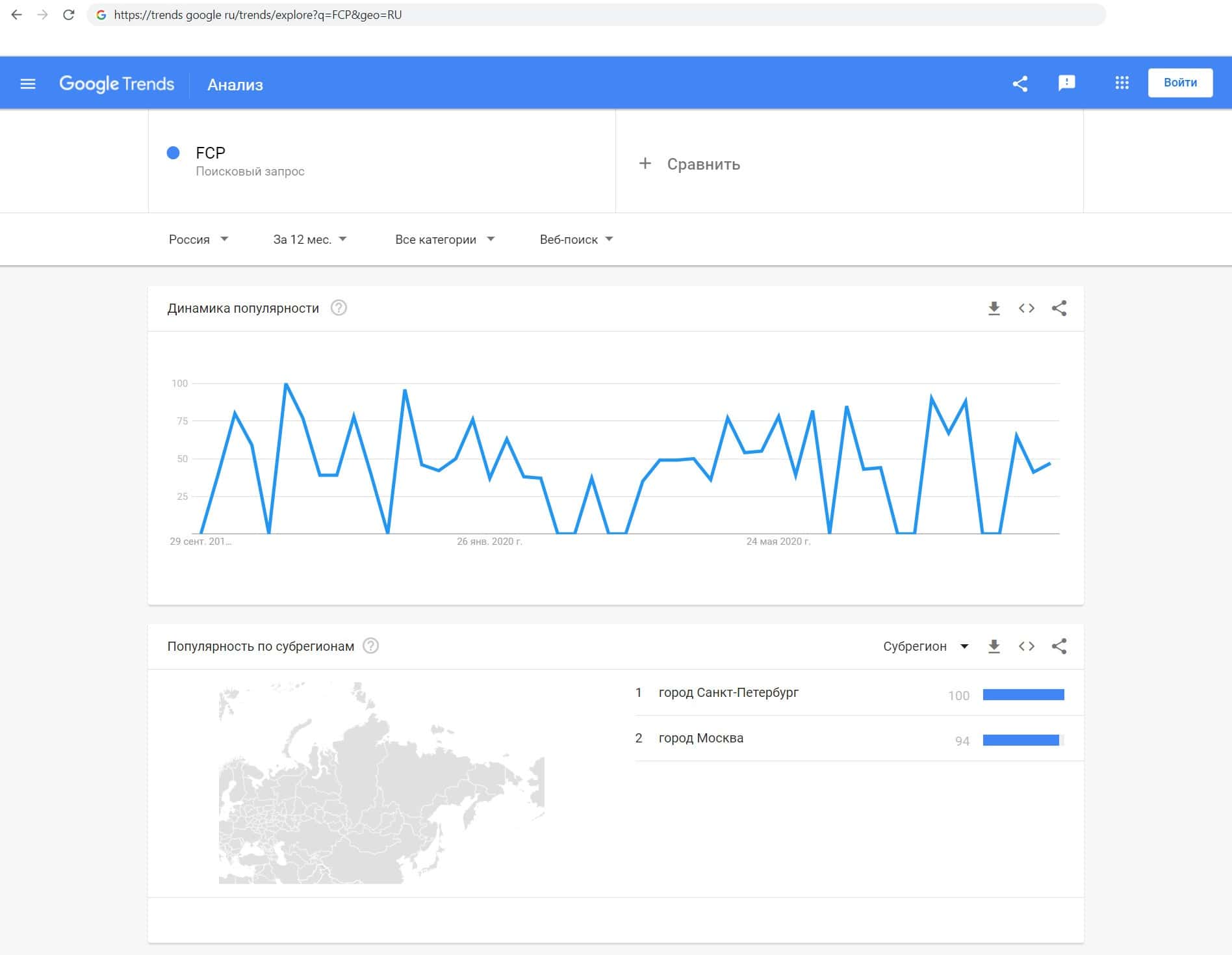Viewport: 1232px width, 955px height.
Task: Get embed code for the subregion panel
Action: pyautogui.click(x=1027, y=646)
